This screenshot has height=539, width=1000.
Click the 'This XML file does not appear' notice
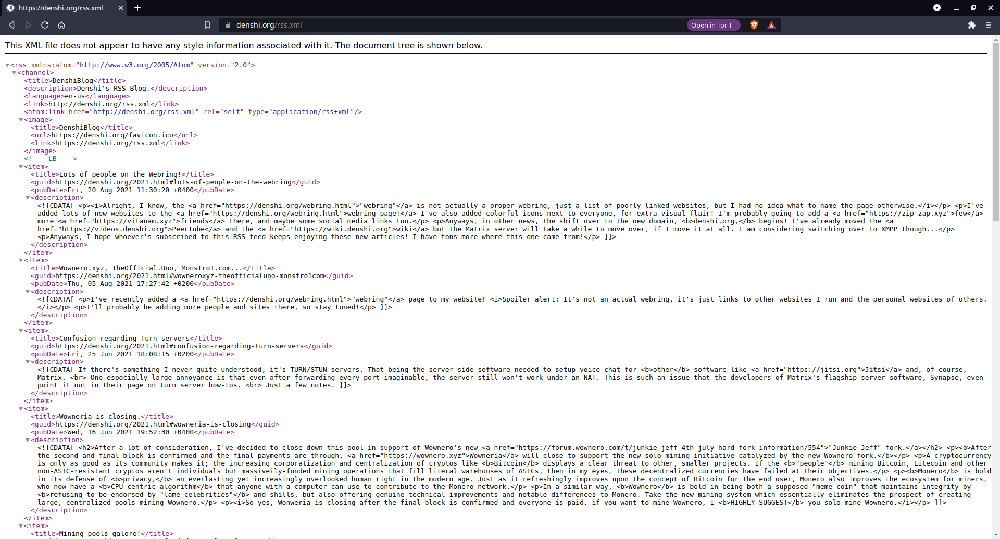pyautogui.click(x=244, y=45)
